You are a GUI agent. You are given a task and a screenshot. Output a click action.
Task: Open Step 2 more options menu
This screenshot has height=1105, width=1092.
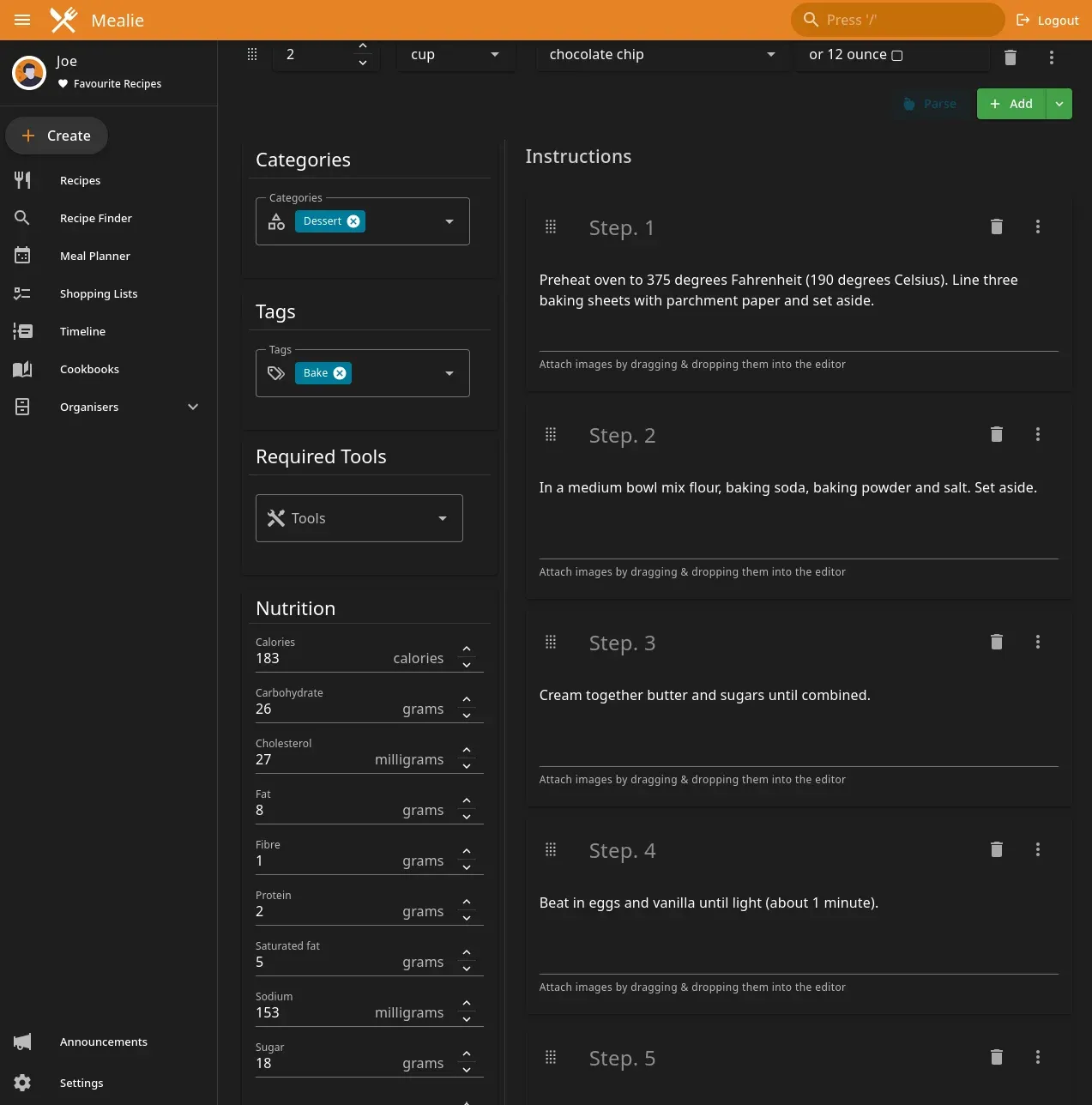coord(1038,434)
